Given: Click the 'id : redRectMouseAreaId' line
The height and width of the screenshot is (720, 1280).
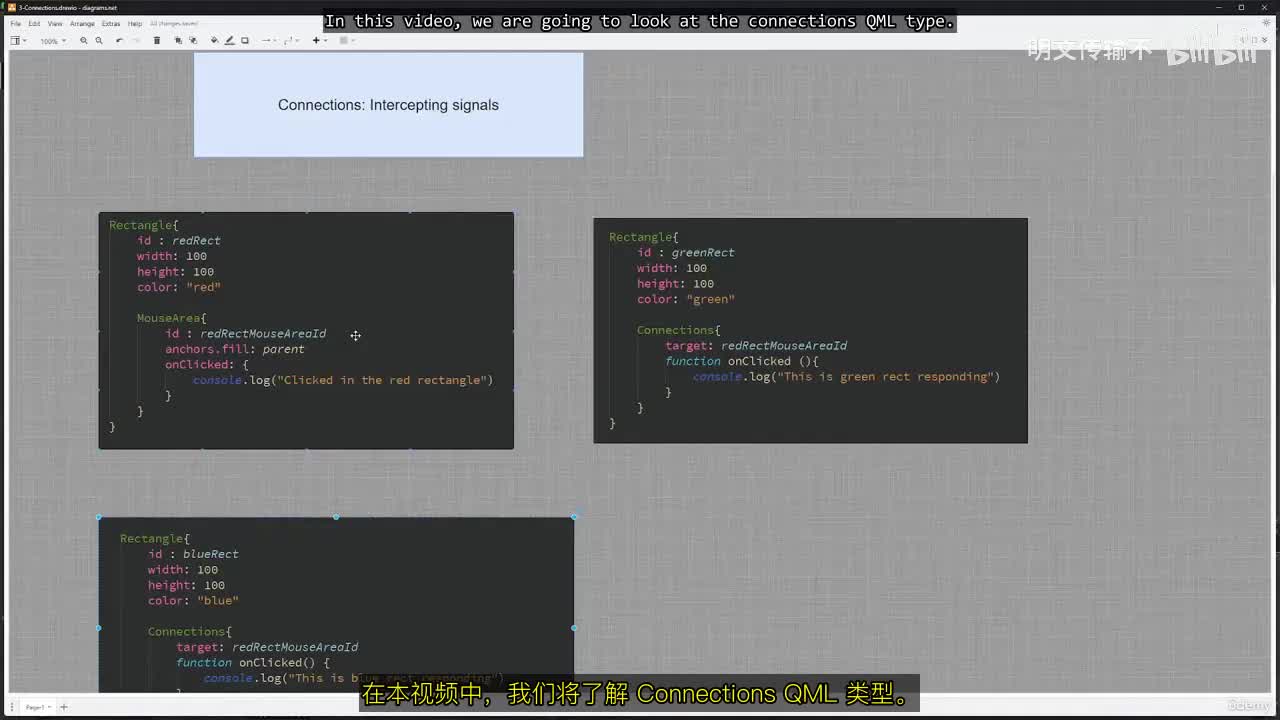Looking at the screenshot, I should (x=245, y=334).
